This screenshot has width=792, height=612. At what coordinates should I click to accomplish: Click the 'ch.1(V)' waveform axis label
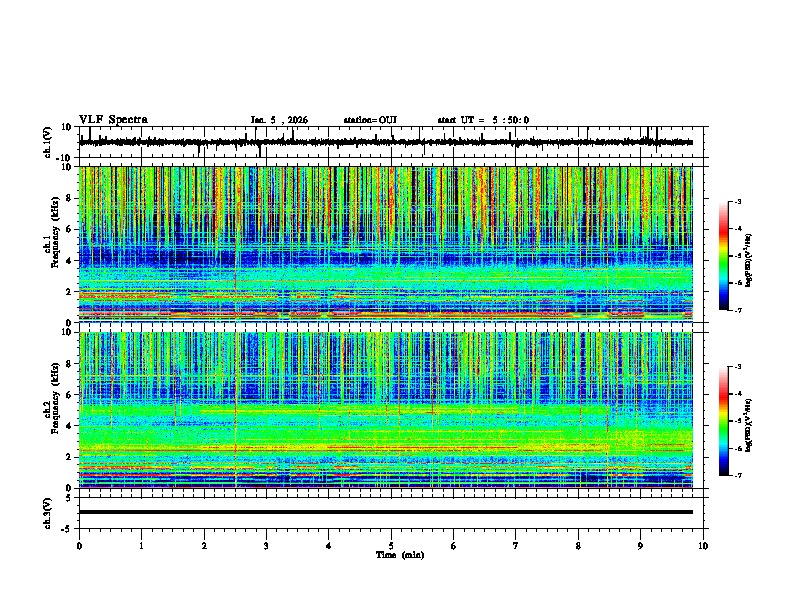(x=48, y=142)
